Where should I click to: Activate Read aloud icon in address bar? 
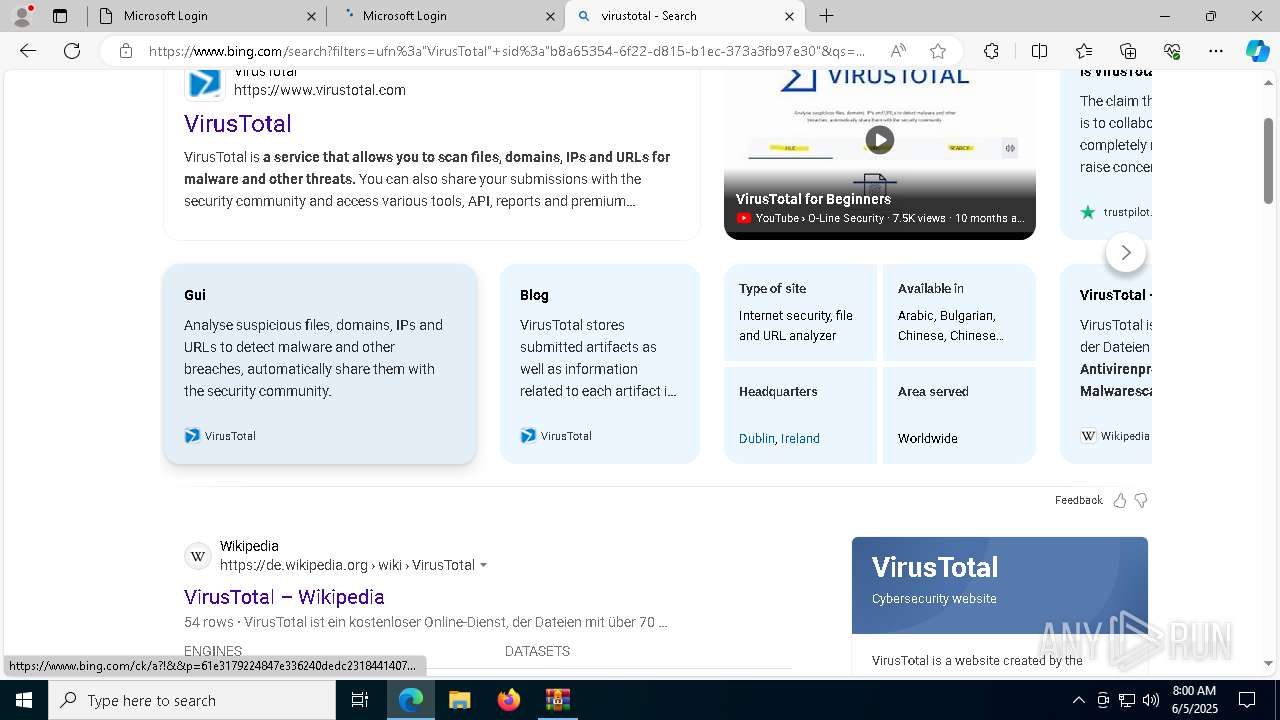pyautogui.click(x=898, y=51)
